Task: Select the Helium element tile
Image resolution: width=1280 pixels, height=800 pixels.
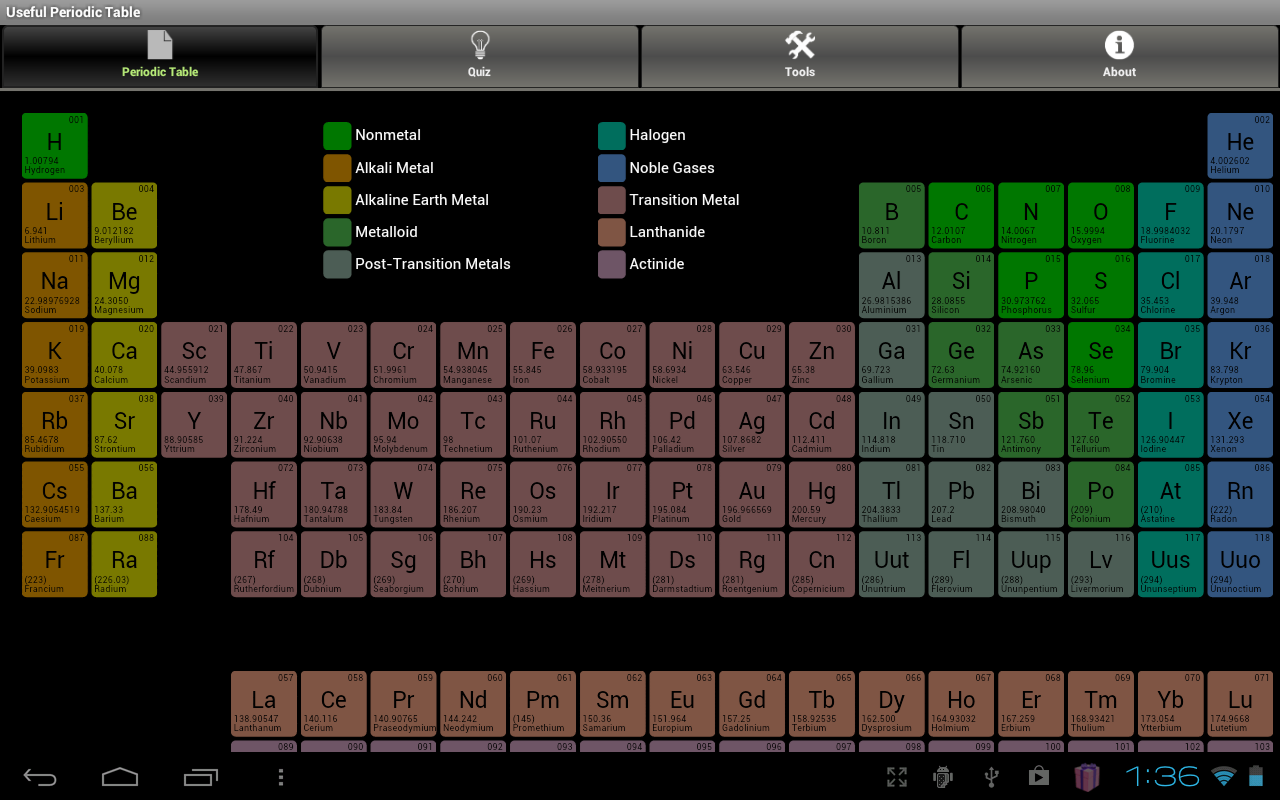Action: 1240,146
